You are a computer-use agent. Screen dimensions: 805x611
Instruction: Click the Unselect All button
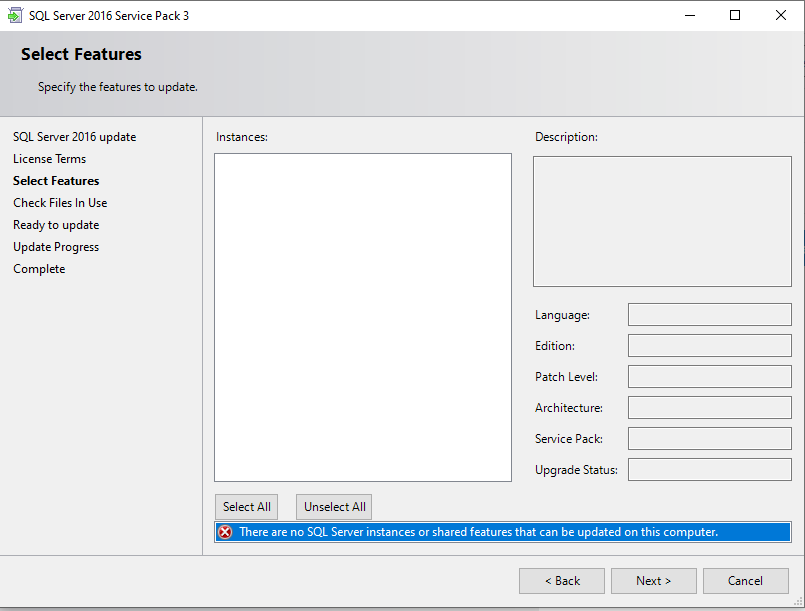point(334,507)
